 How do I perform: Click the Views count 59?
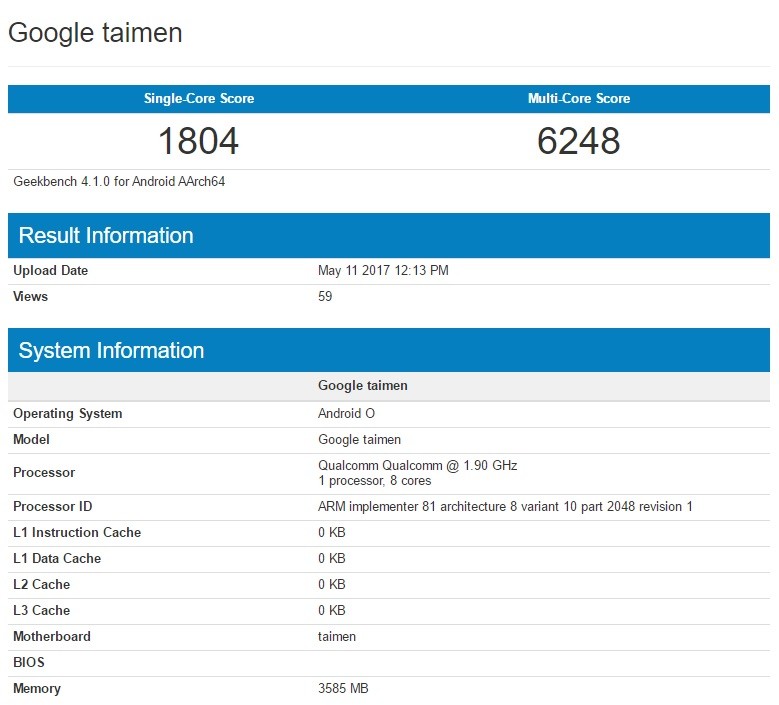tap(325, 297)
